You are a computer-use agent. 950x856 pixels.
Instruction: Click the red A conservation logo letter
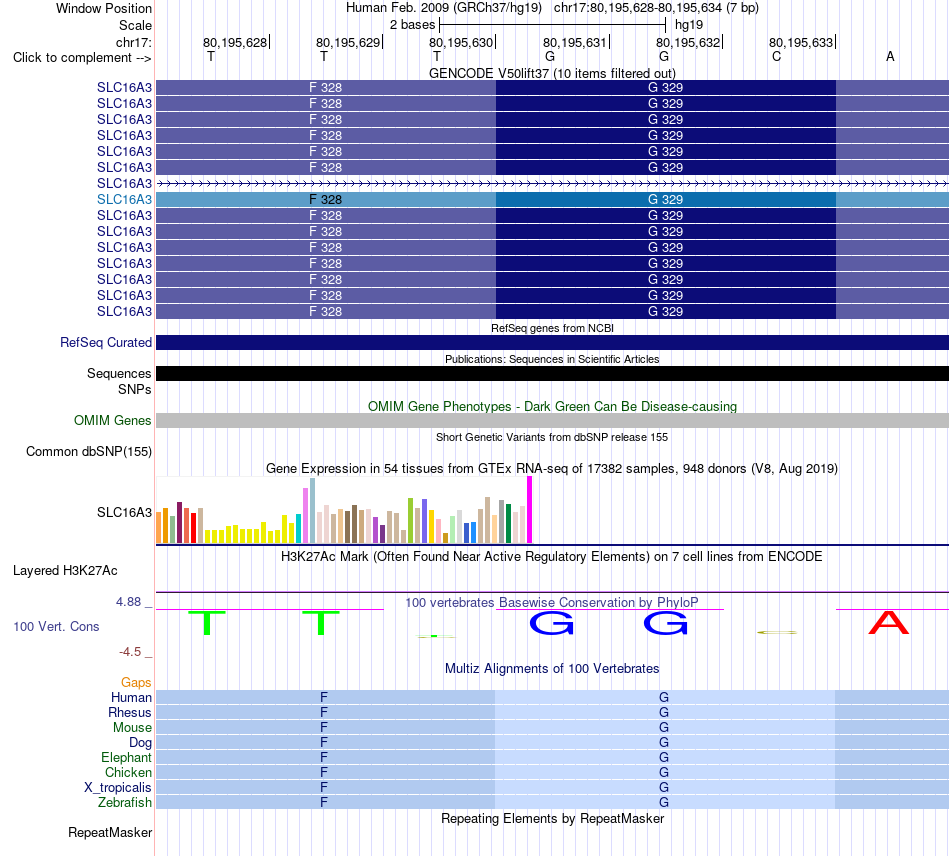889,622
